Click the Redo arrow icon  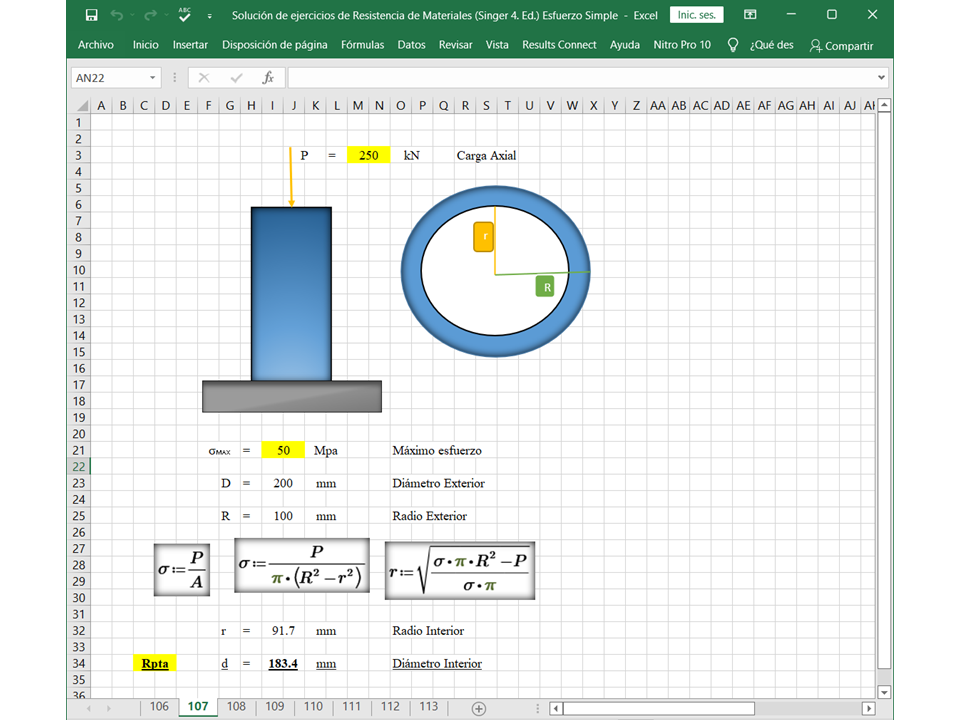click(150, 15)
